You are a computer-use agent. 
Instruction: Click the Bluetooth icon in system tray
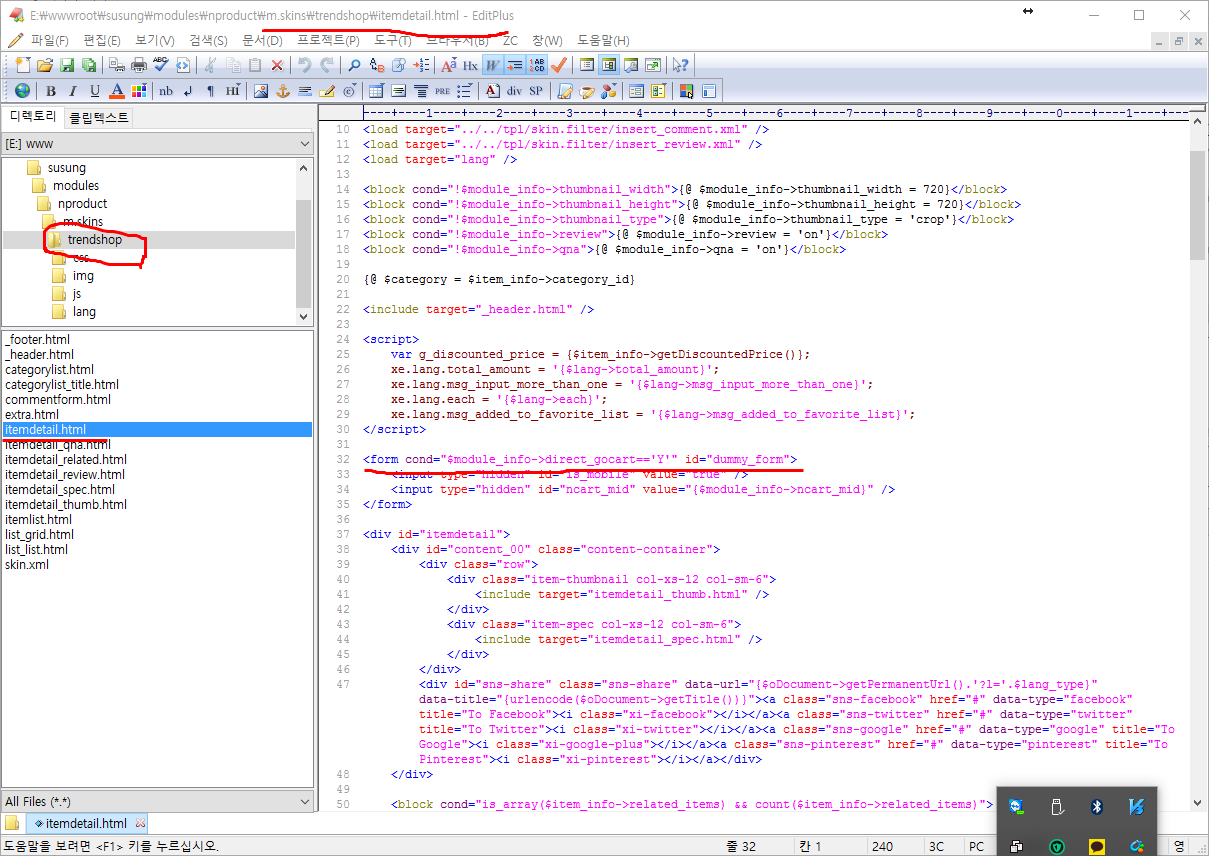click(1096, 806)
